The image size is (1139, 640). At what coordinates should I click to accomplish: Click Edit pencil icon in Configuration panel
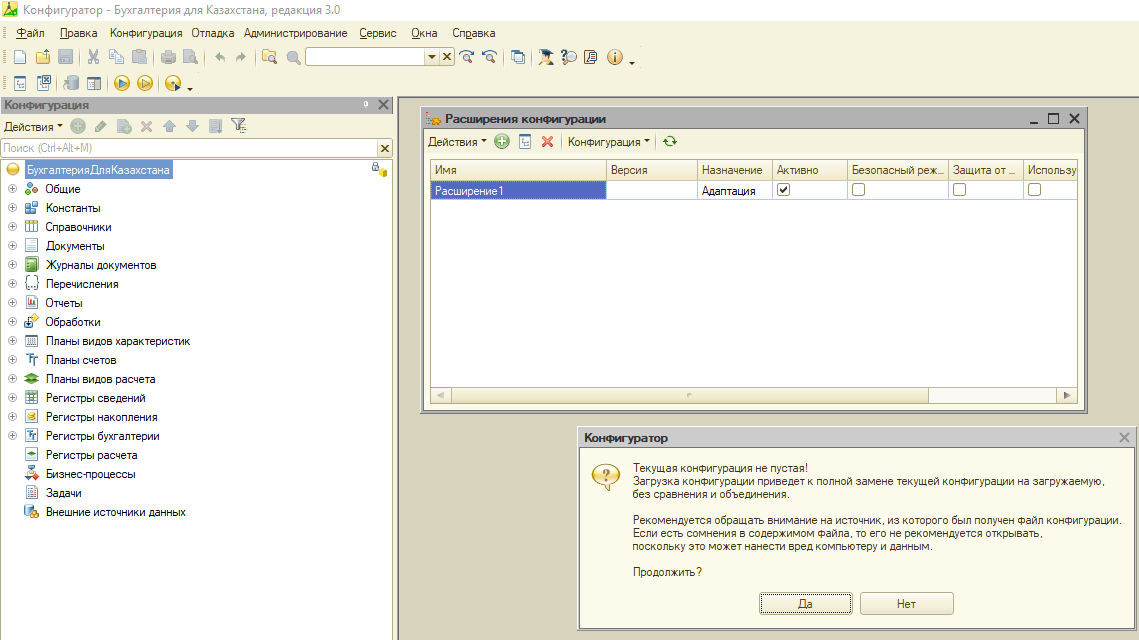(100, 126)
